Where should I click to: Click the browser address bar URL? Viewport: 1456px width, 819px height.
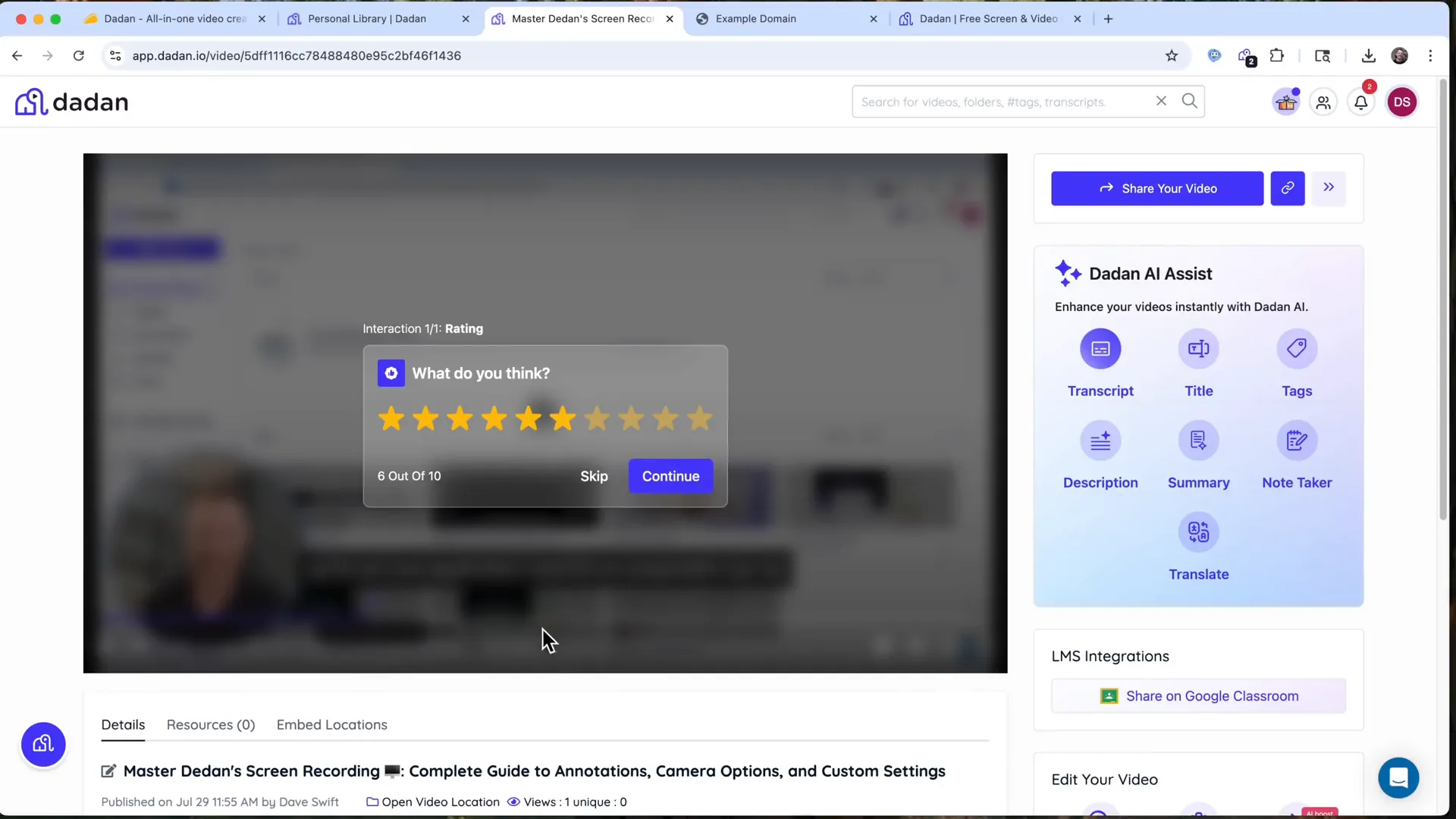(x=297, y=55)
